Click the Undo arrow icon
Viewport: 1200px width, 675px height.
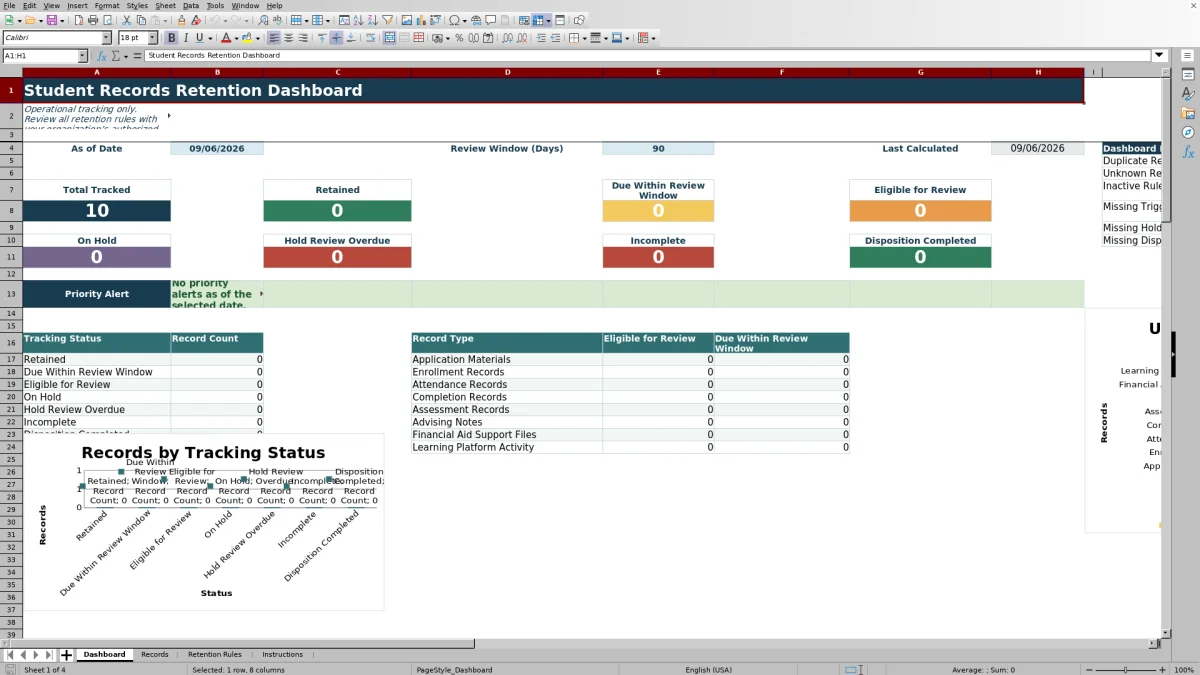214,20
